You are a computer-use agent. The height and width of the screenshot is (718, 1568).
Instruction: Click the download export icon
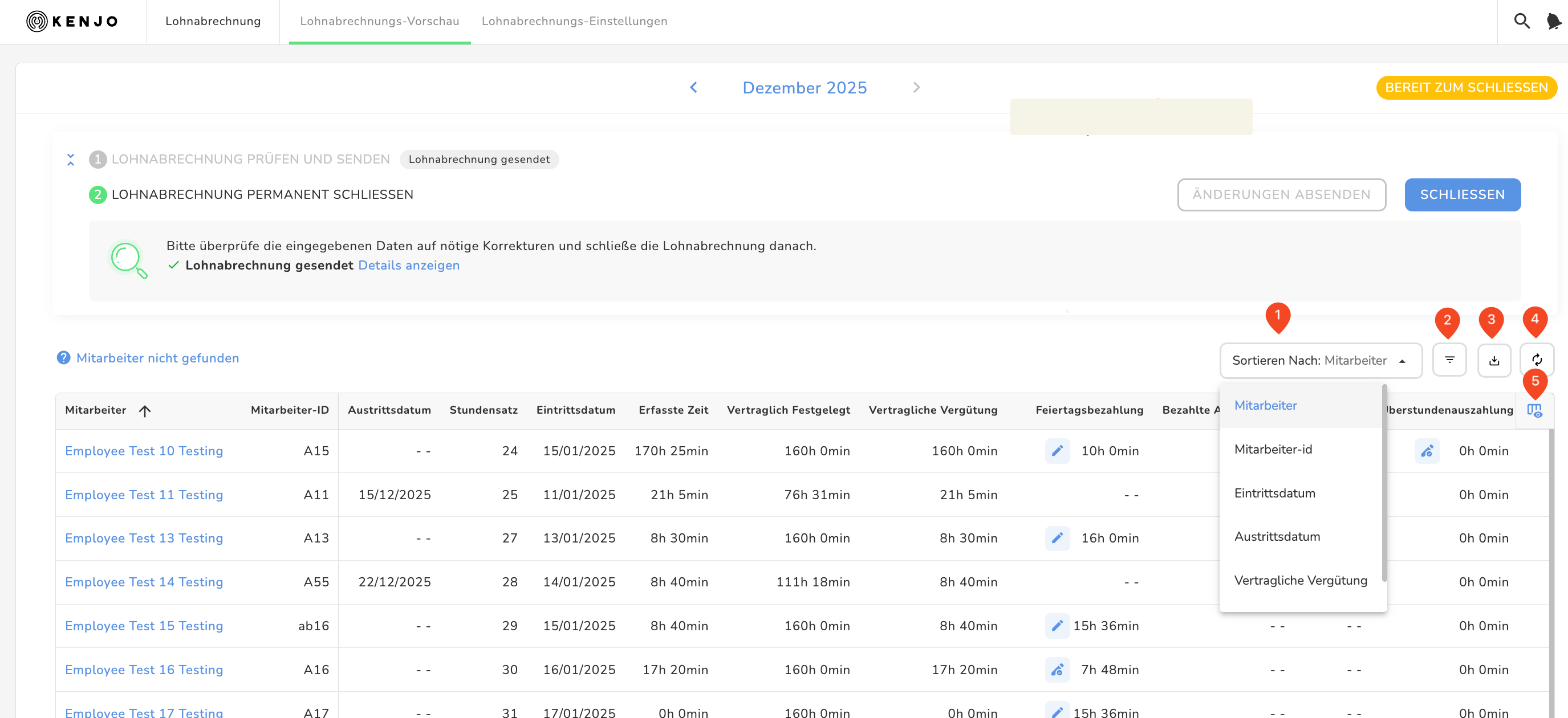tap(1494, 360)
